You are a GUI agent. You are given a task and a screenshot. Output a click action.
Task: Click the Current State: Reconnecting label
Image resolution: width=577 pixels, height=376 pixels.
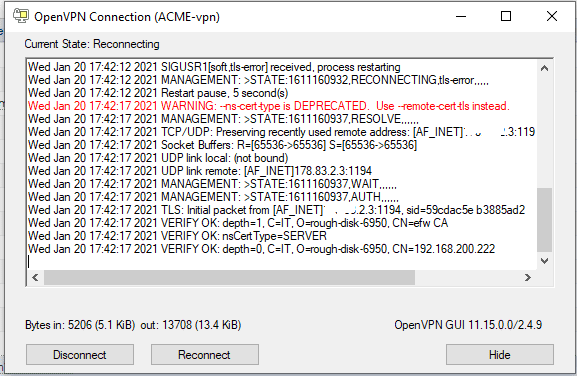92,44
